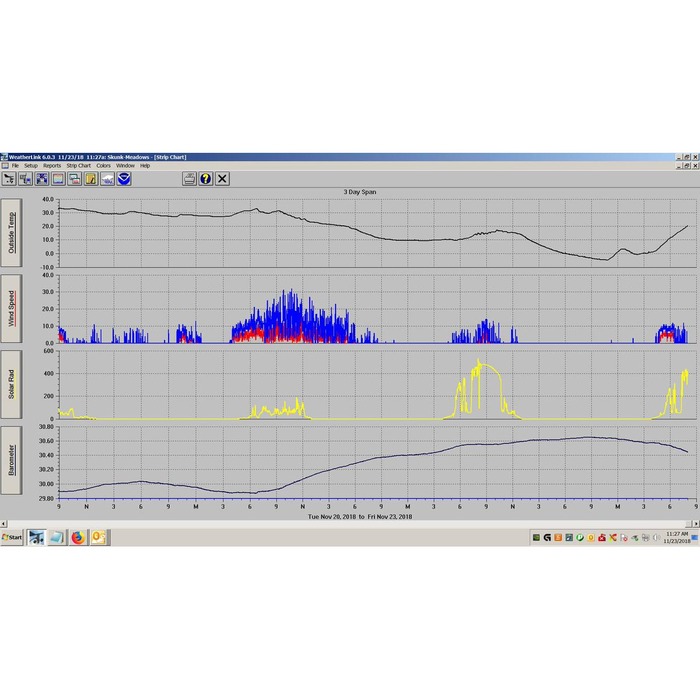The height and width of the screenshot is (700, 700).
Task: Click the Windows Start button
Action: coord(12,538)
